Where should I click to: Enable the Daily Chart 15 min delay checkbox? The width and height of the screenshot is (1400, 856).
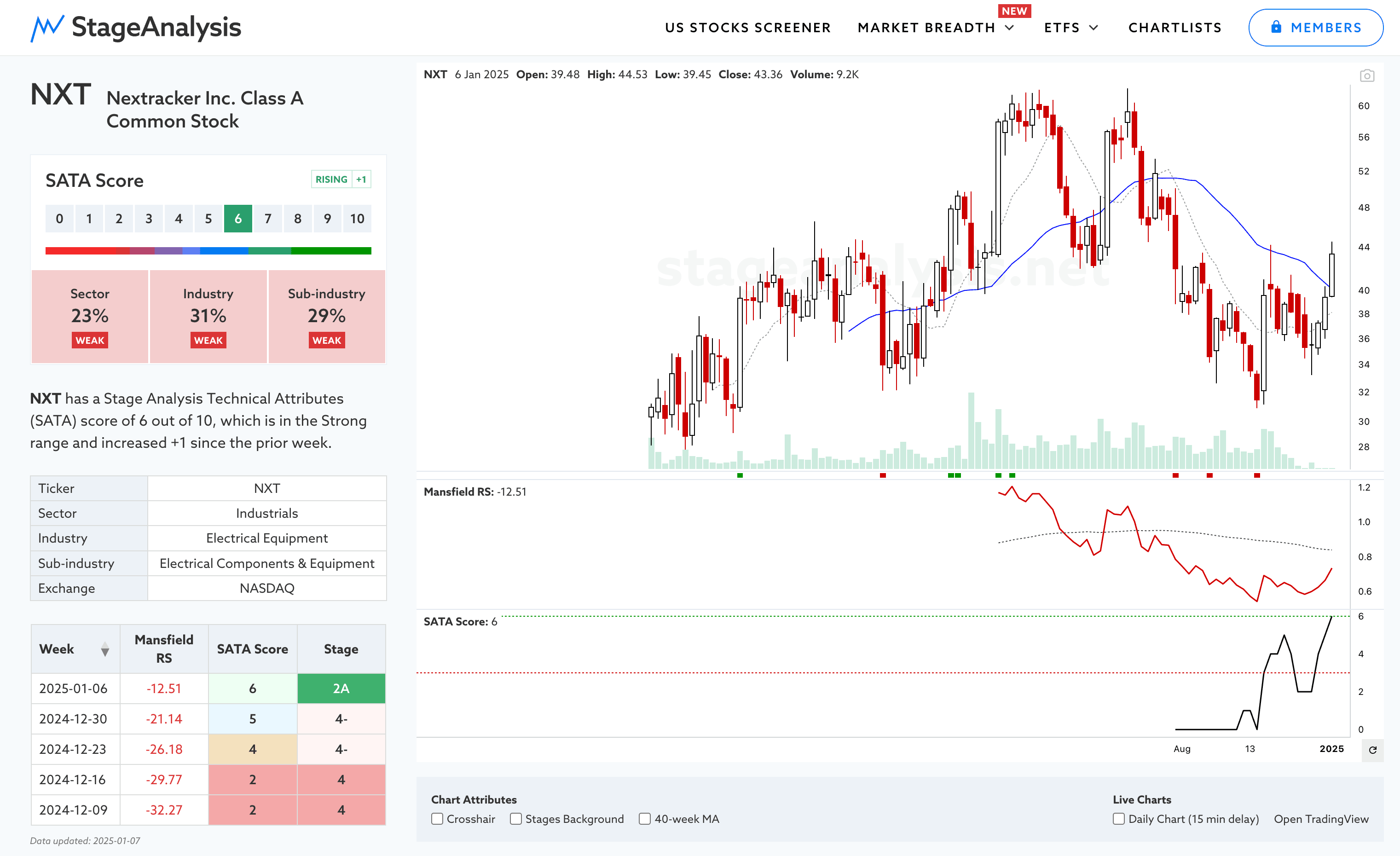[x=1118, y=819]
